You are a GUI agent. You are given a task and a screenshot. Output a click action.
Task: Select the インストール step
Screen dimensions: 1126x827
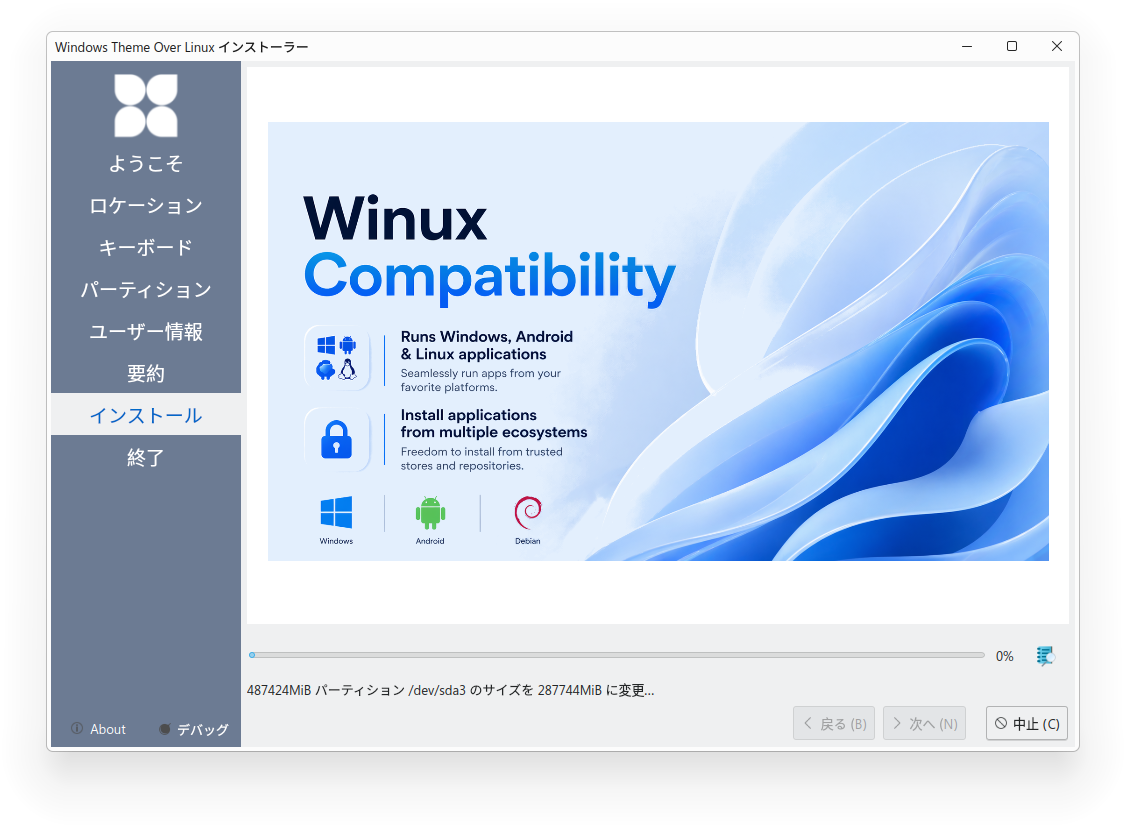pos(146,414)
